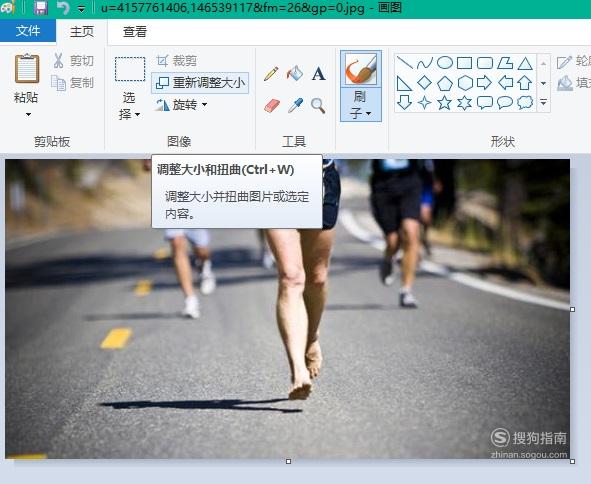591x484 pixels.
Task: Open the 旋转 rotate dropdown
Action: coord(181,105)
